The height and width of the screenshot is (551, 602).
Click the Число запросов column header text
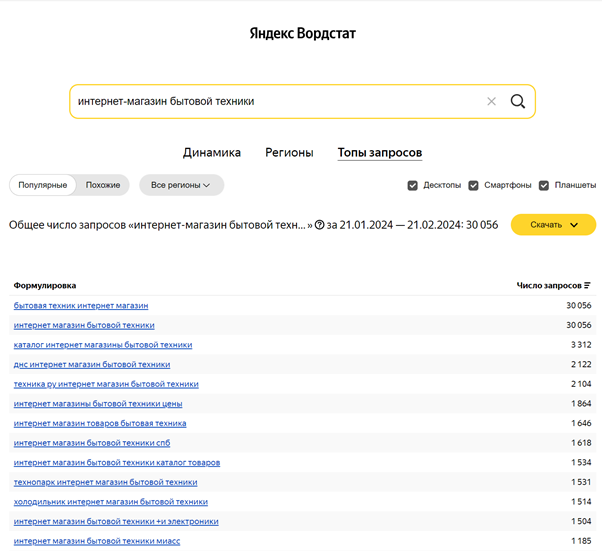549,285
